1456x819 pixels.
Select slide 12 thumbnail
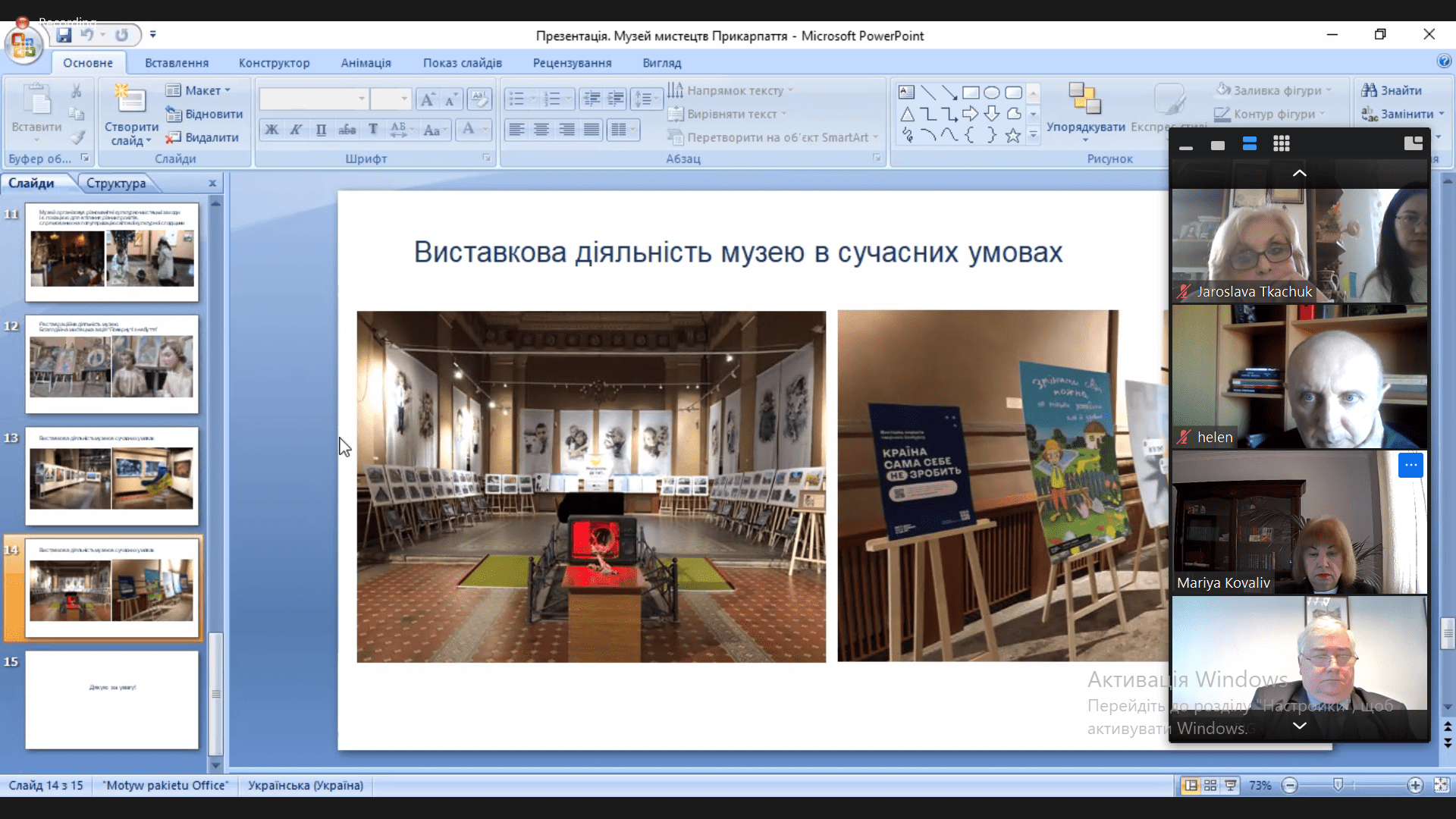[x=111, y=365]
